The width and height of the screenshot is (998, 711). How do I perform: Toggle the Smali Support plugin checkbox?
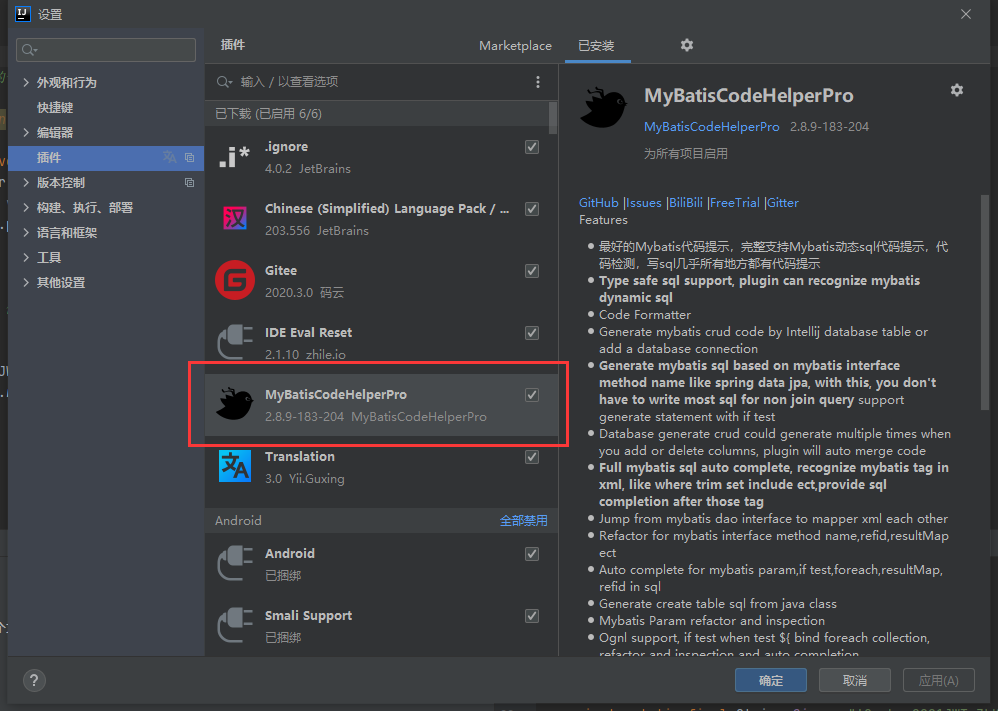tap(532, 616)
